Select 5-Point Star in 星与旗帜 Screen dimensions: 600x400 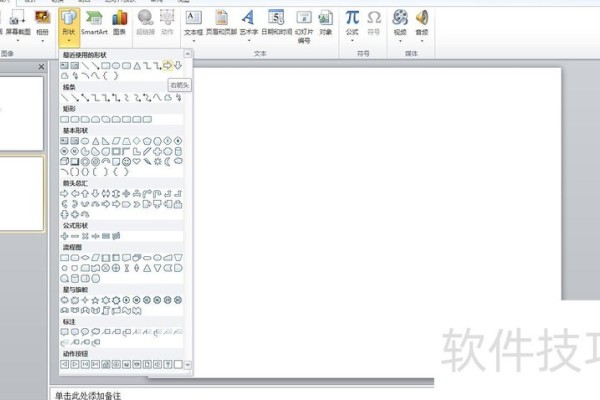click(95, 300)
